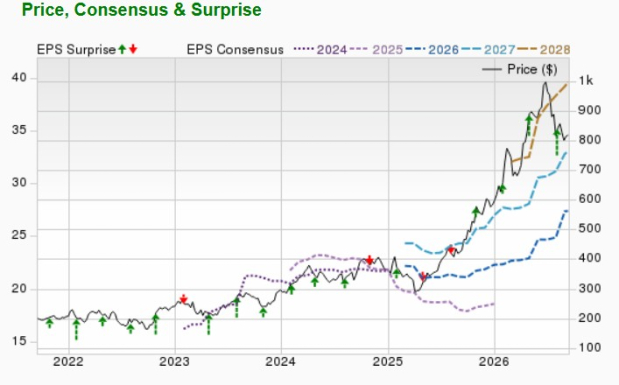Click the 30 value on left EPS axis
This screenshot has width=619, height=385.
point(19,183)
